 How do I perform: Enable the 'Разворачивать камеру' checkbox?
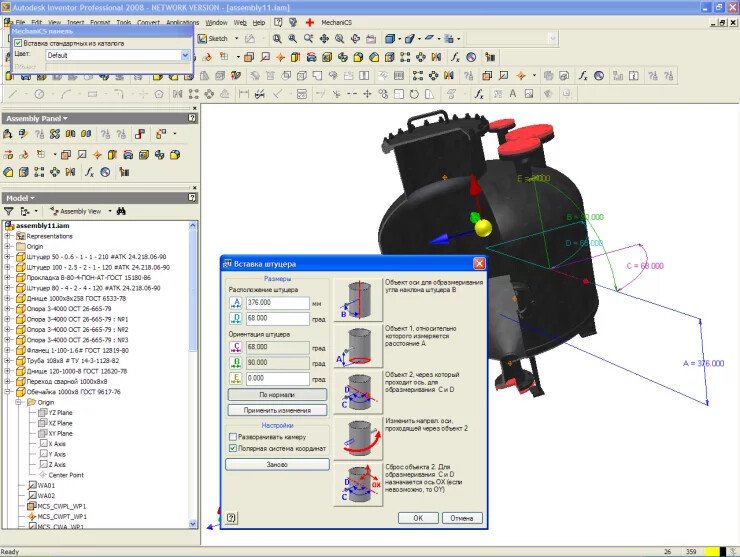pos(233,437)
